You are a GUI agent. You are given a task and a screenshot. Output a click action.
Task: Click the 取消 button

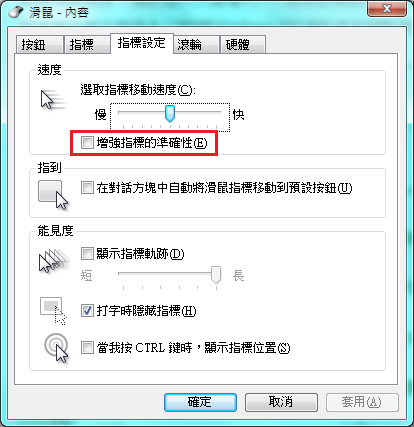281,402
